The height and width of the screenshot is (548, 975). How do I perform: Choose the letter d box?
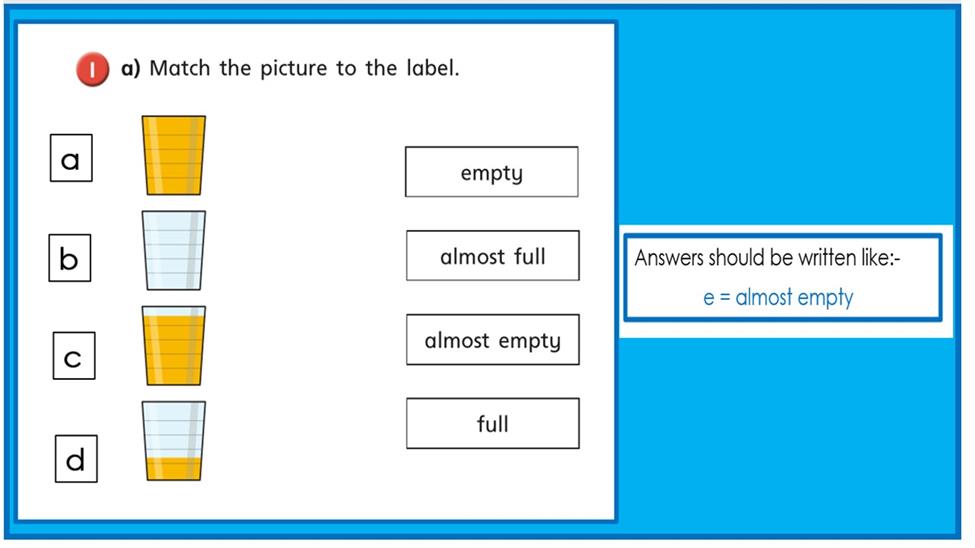click(76, 458)
